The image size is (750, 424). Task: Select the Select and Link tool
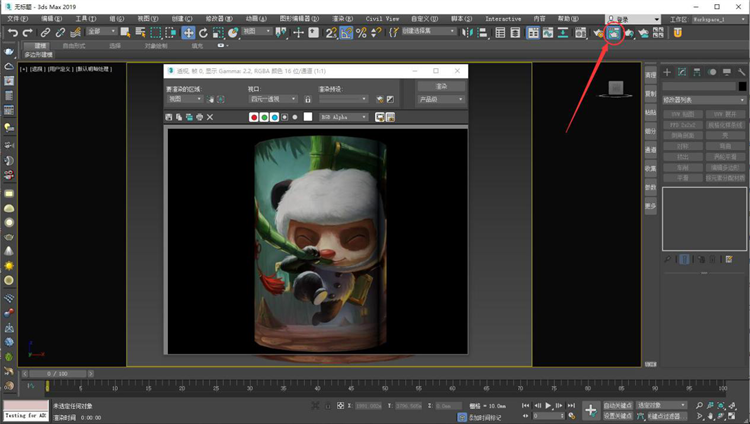[x=45, y=33]
